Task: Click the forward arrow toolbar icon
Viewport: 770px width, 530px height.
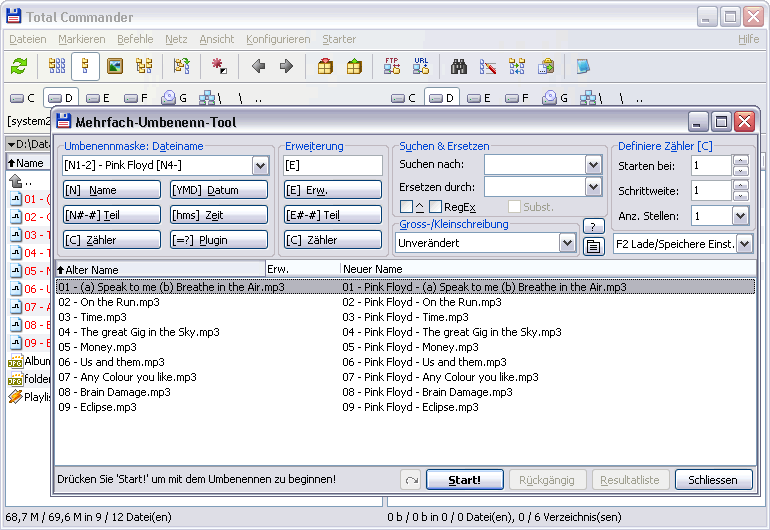Action: point(286,66)
